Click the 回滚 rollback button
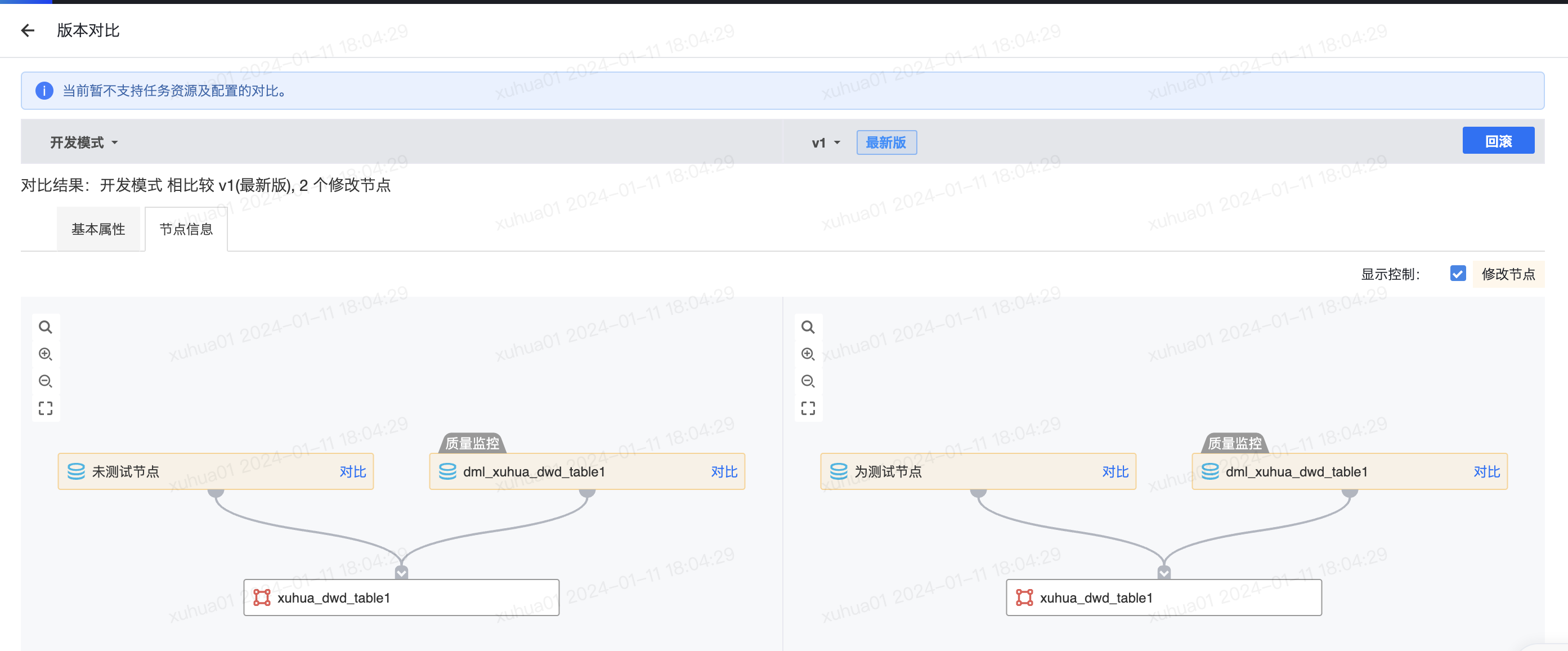This screenshot has width=1568, height=651. 1498,140
